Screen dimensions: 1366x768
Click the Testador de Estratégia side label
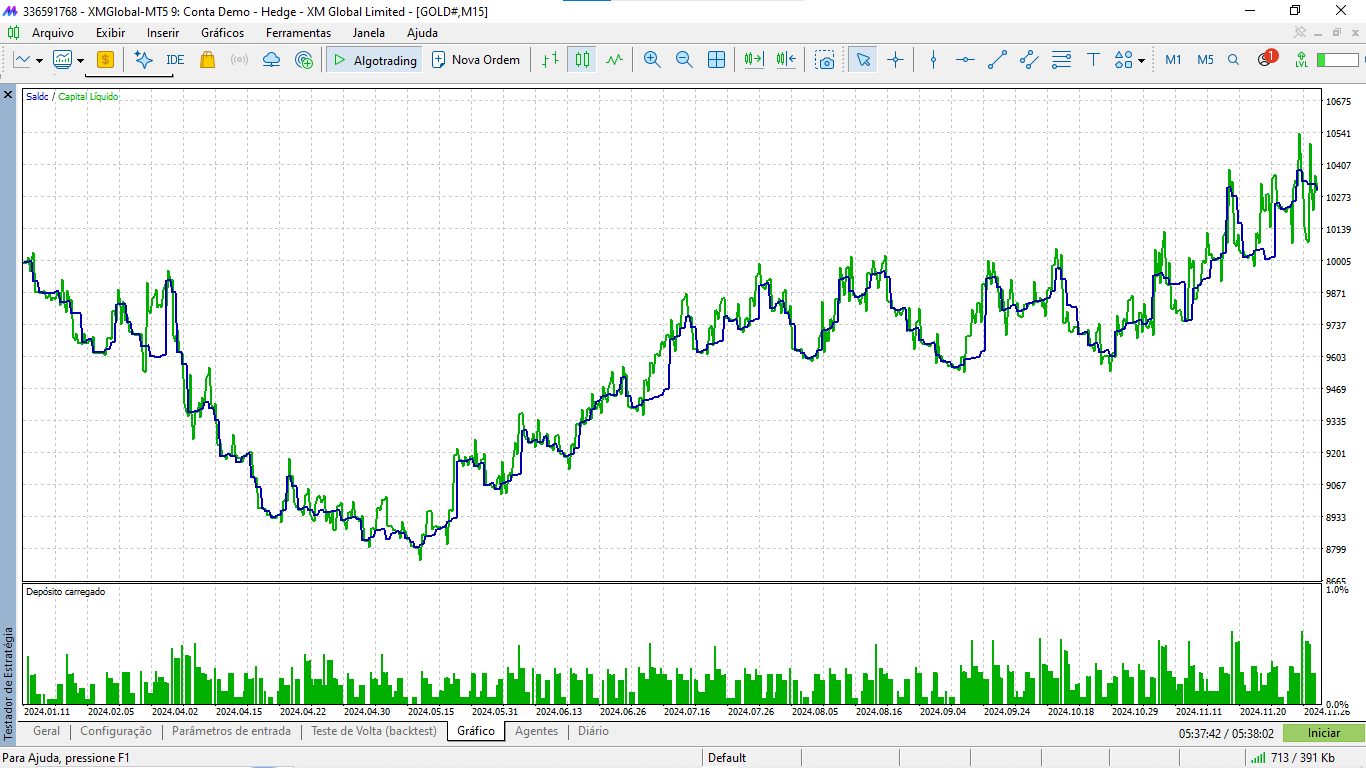[x=9, y=683]
